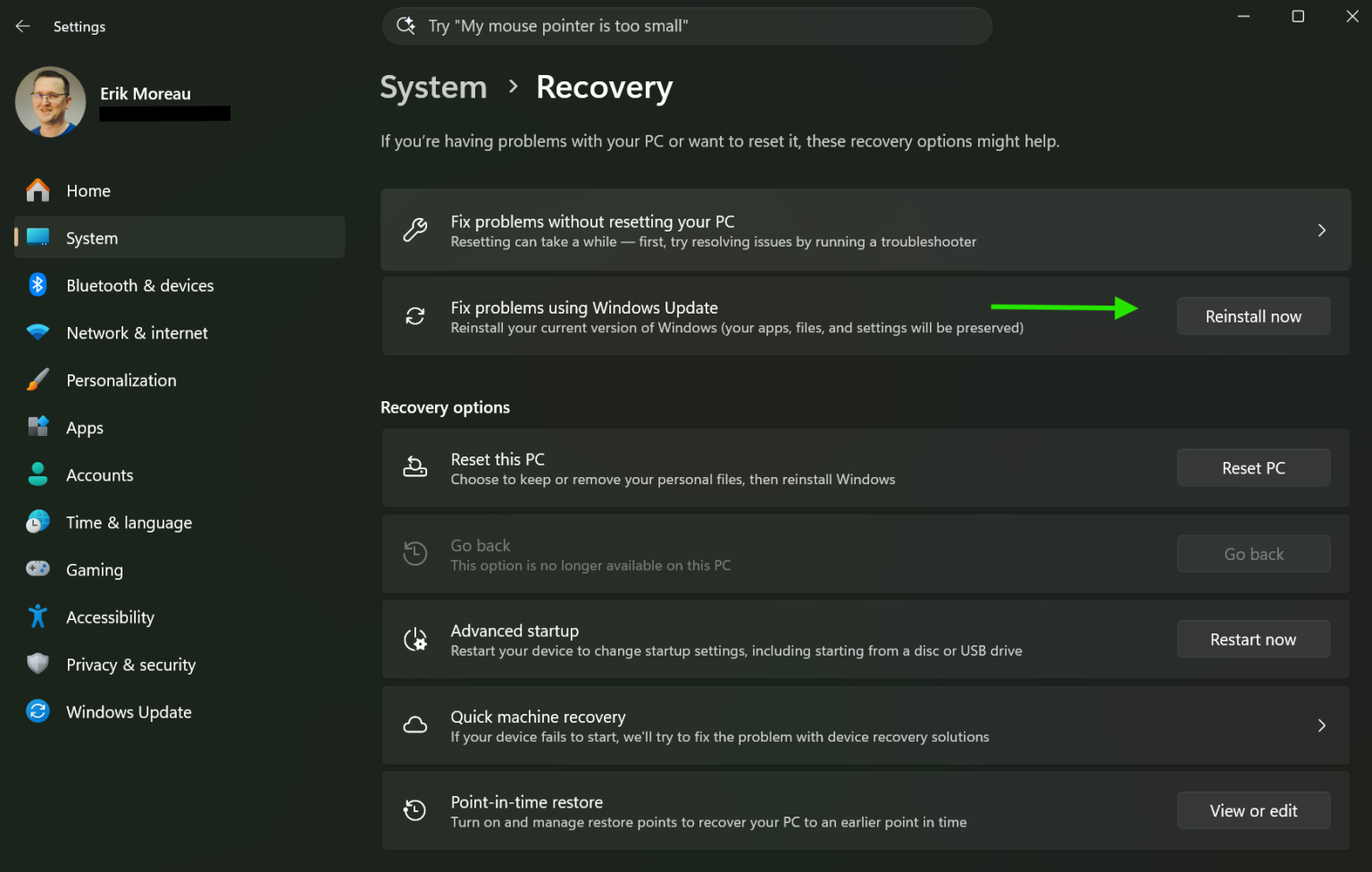Click the Apps icon in sidebar
1372x872 pixels.
coord(38,427)
